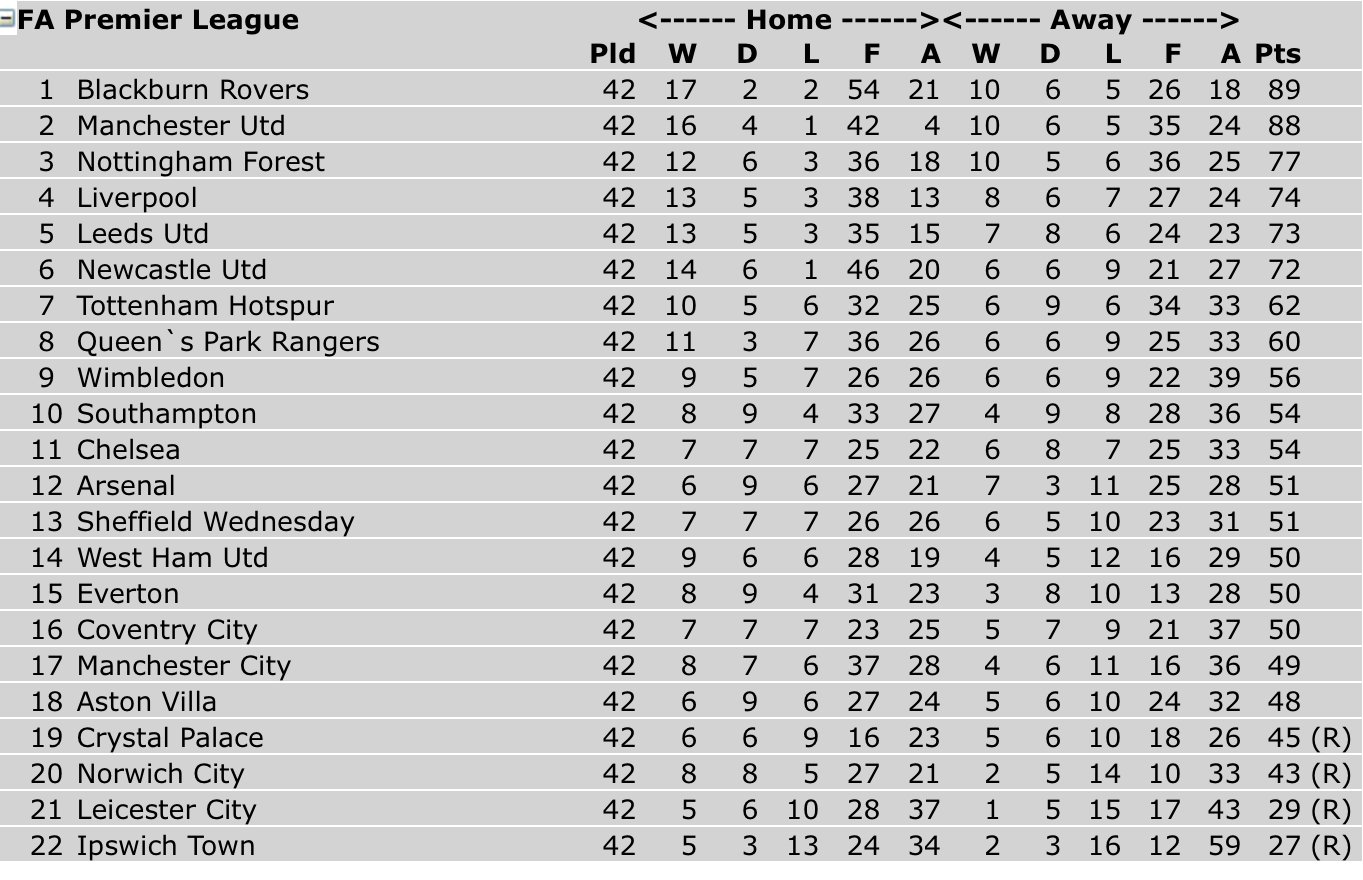Collapse the FA Premier League table expander
1363x880 pixels.
coord(7,19)
